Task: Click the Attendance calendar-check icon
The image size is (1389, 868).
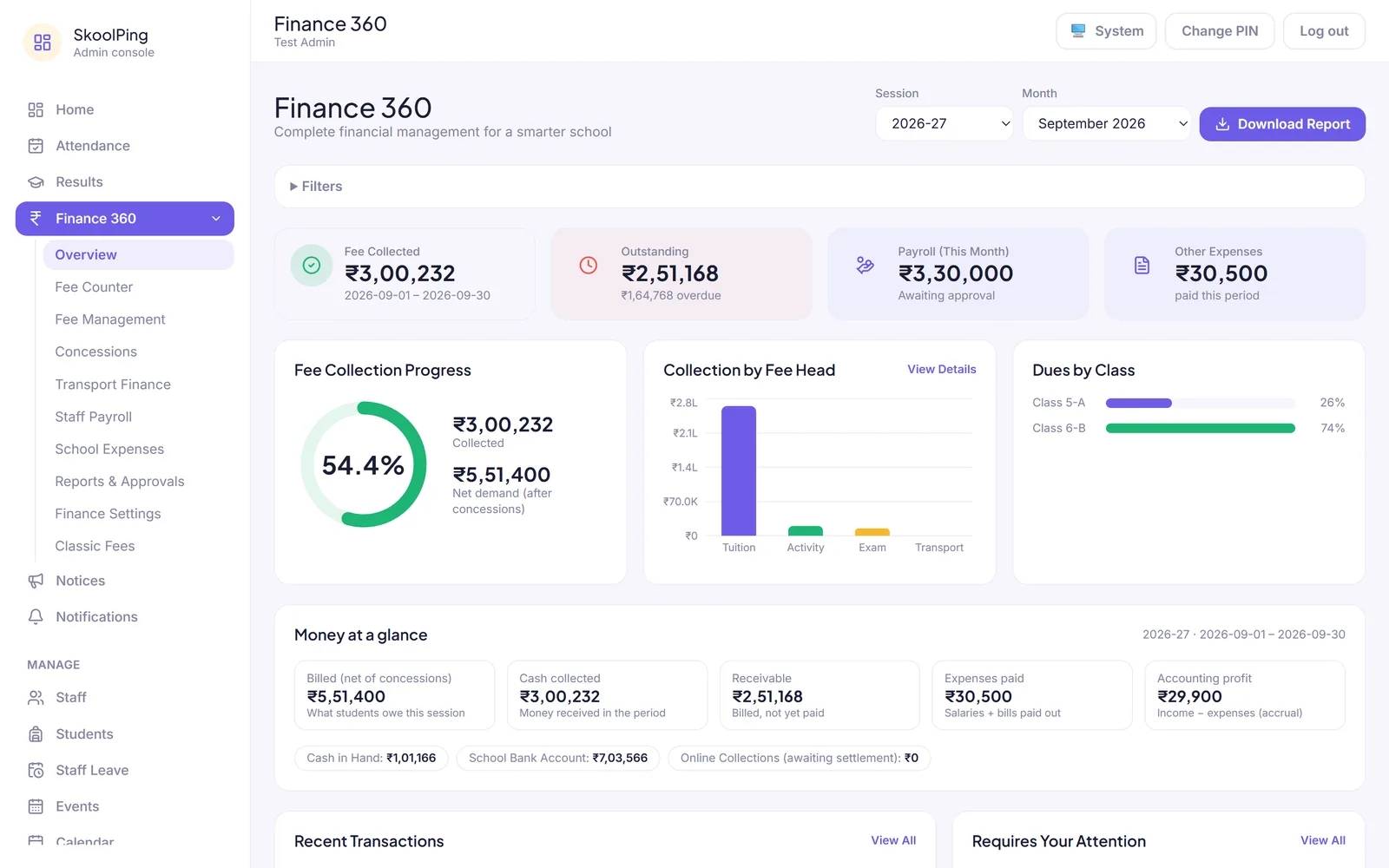Action: pyautogui.click(x=36, y=146)
